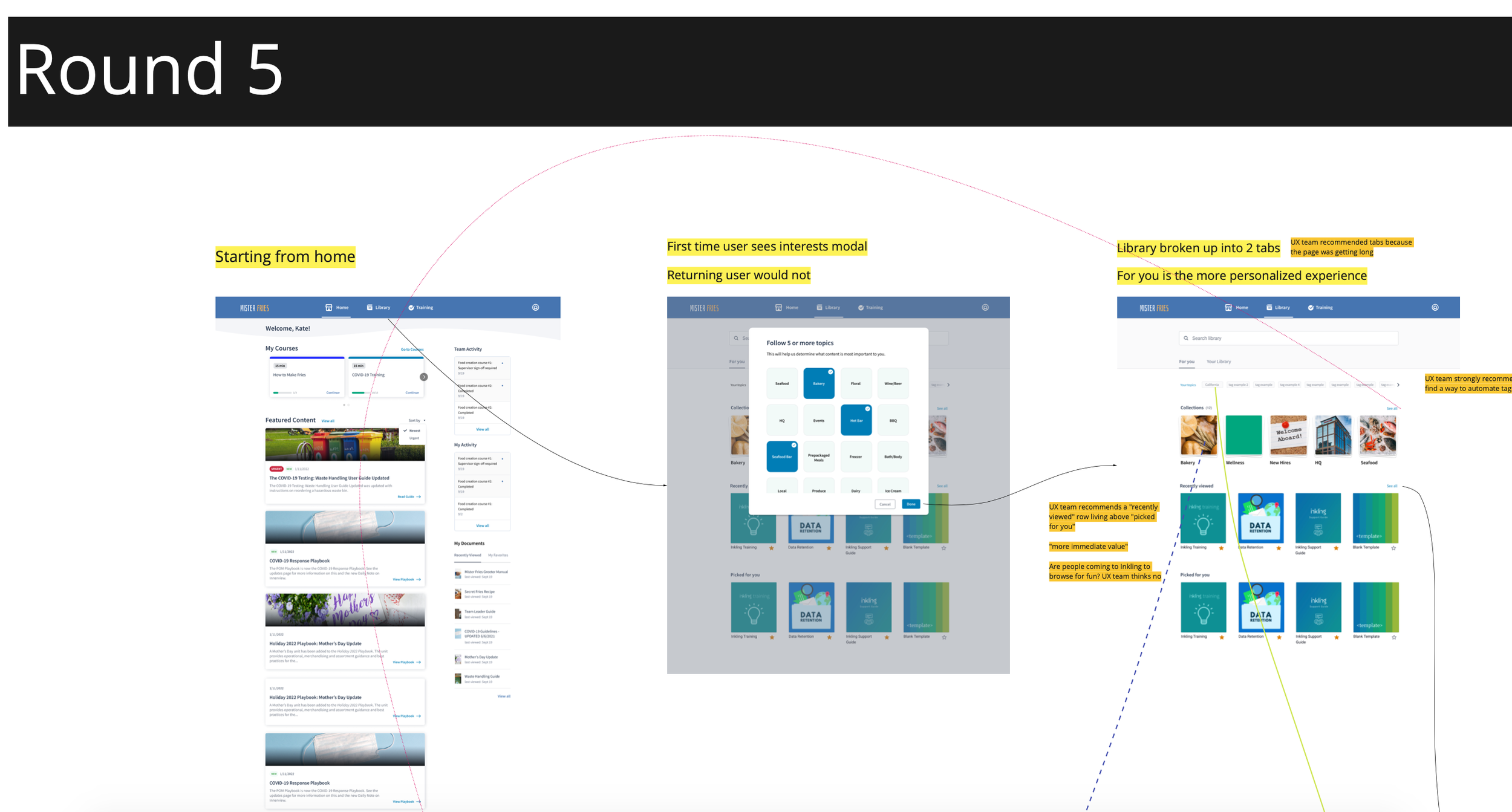
Task: Click next-course arrow in My Courses carousel
Action: click(424, 377)
